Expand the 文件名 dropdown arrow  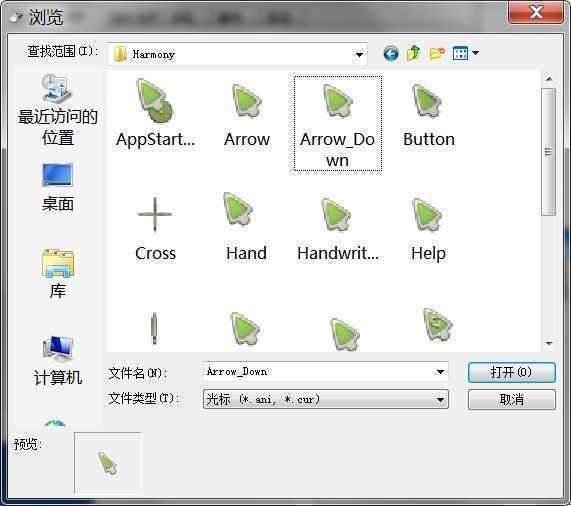[440, 372]
